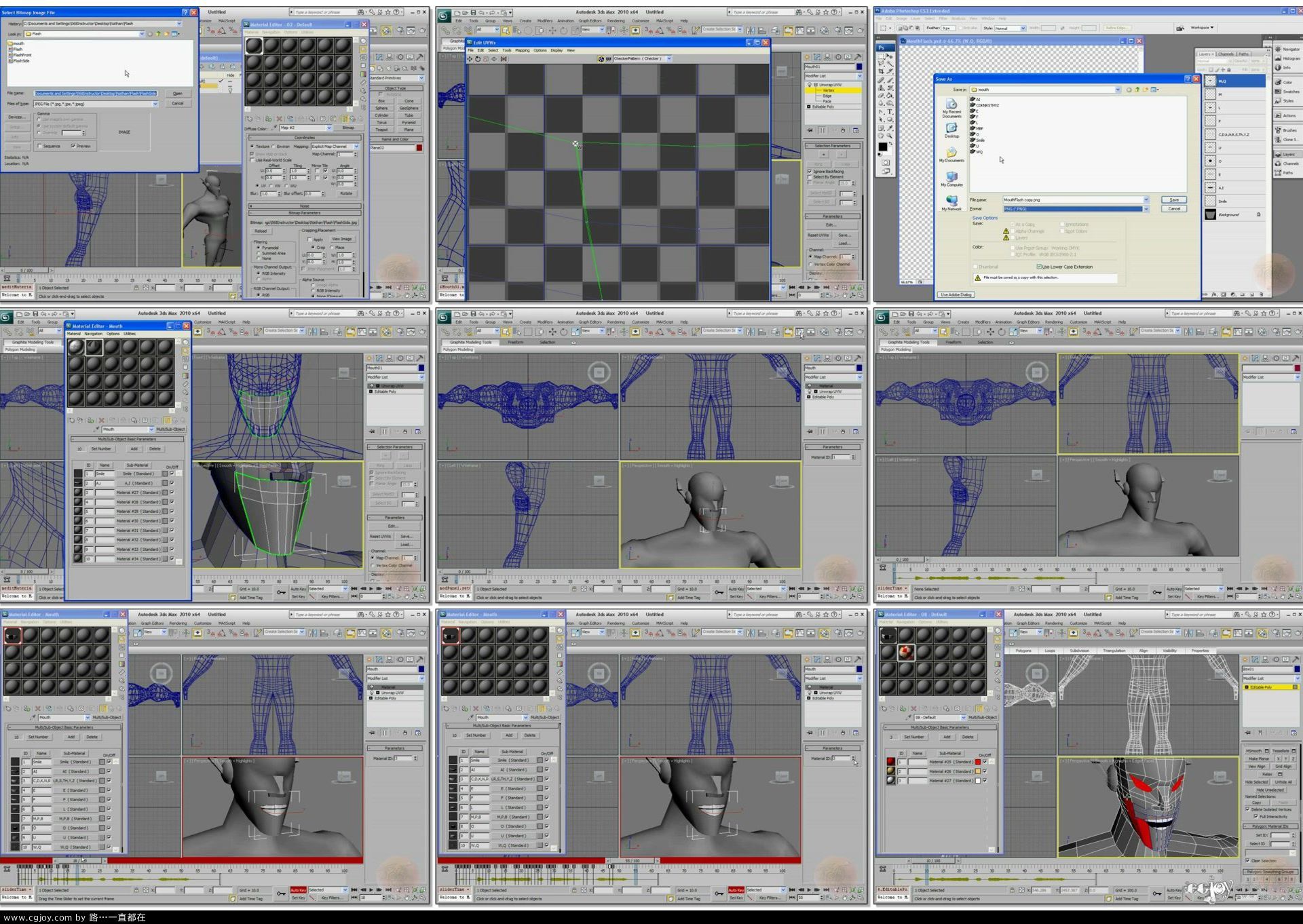Image resolution: width=1303 pixels, height=924 pixels.
Task: Click My Network in Save As places bar
Action: [x=951, y=202]
